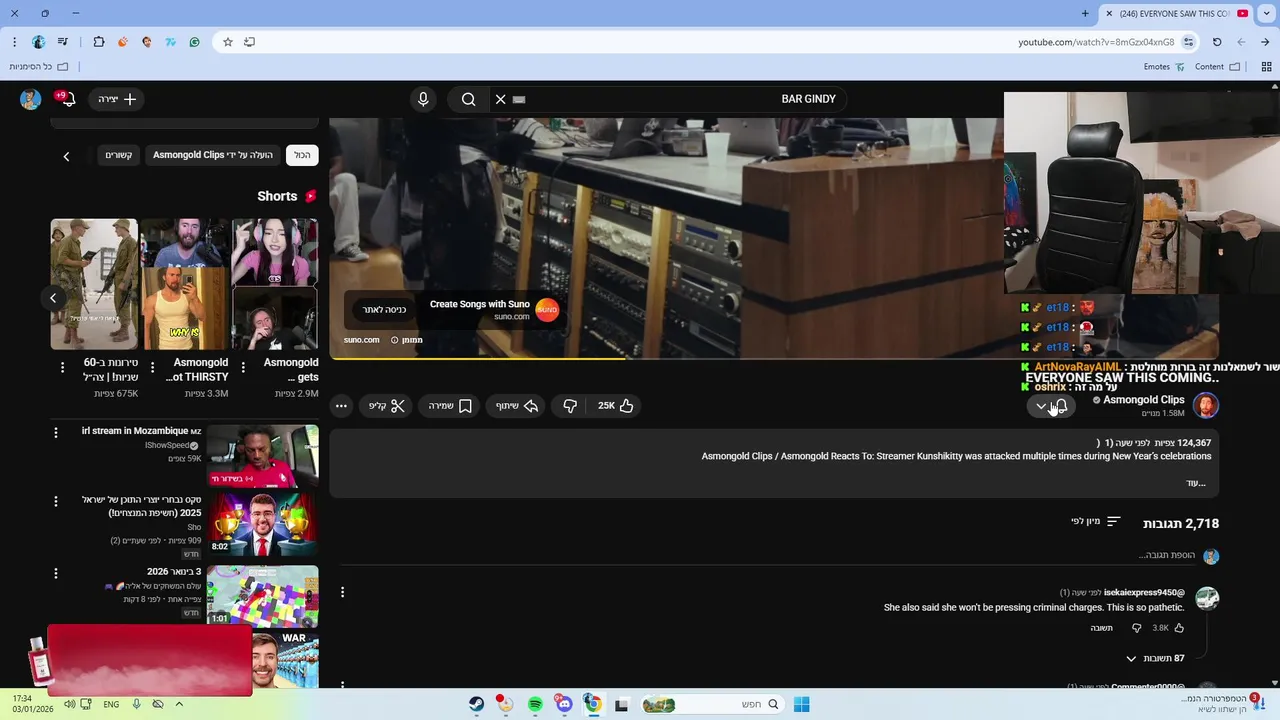
Task: Open the video's more actions (three dots)
Action: pyautogui.click(x=341, y=405)
